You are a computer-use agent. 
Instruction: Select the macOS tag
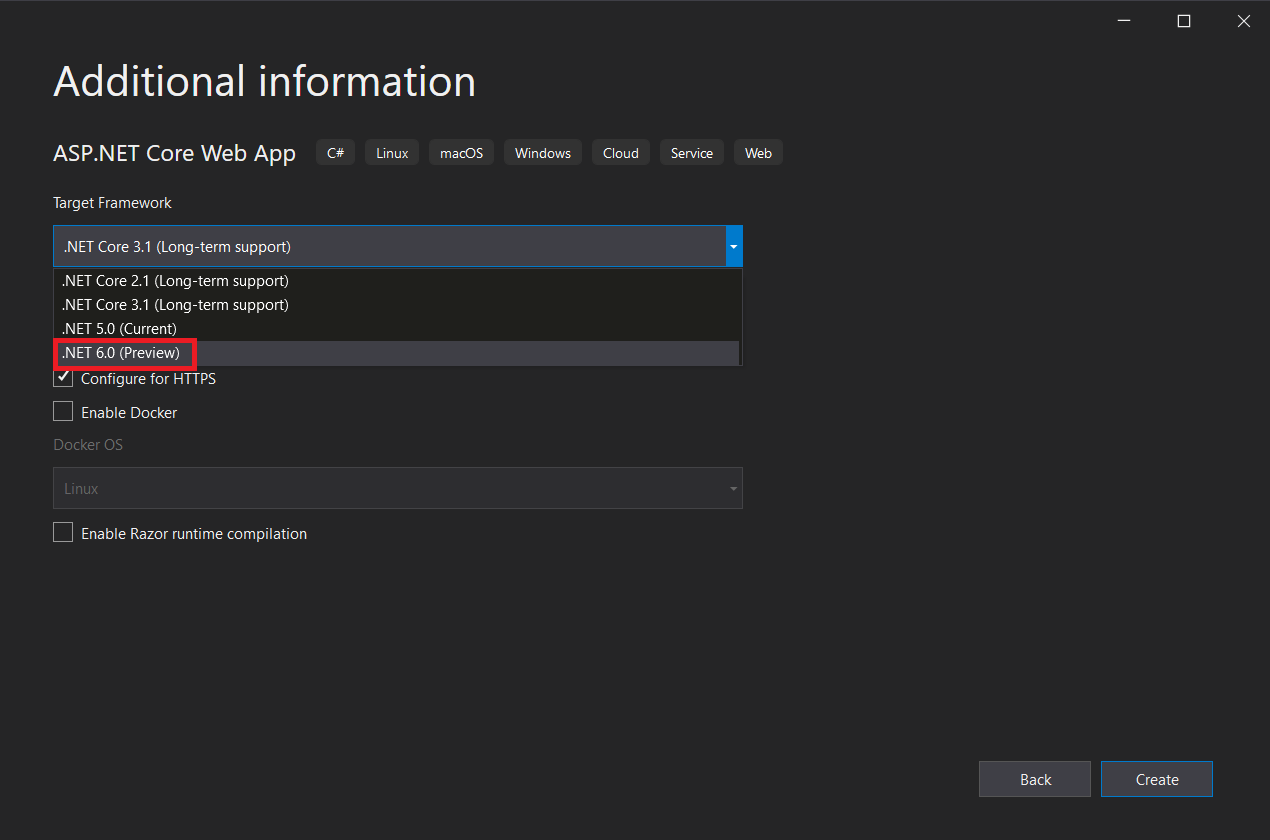click(461, 153)
